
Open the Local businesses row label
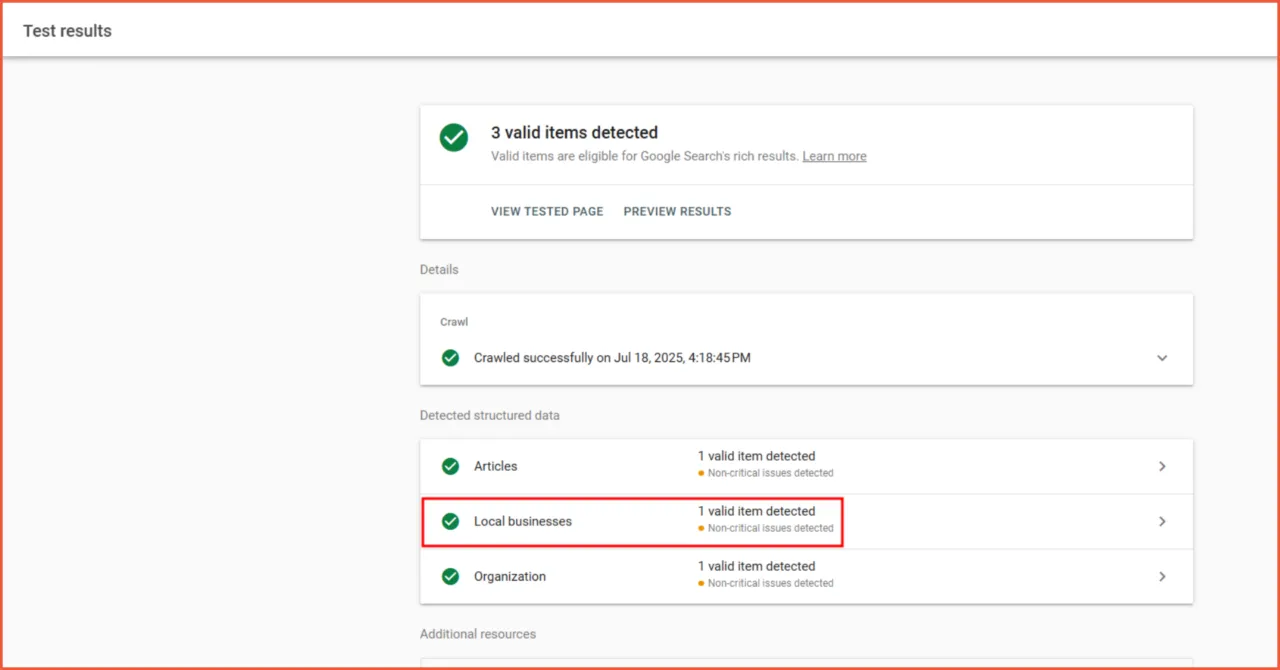pyautogui.click(x=523, y=521)
